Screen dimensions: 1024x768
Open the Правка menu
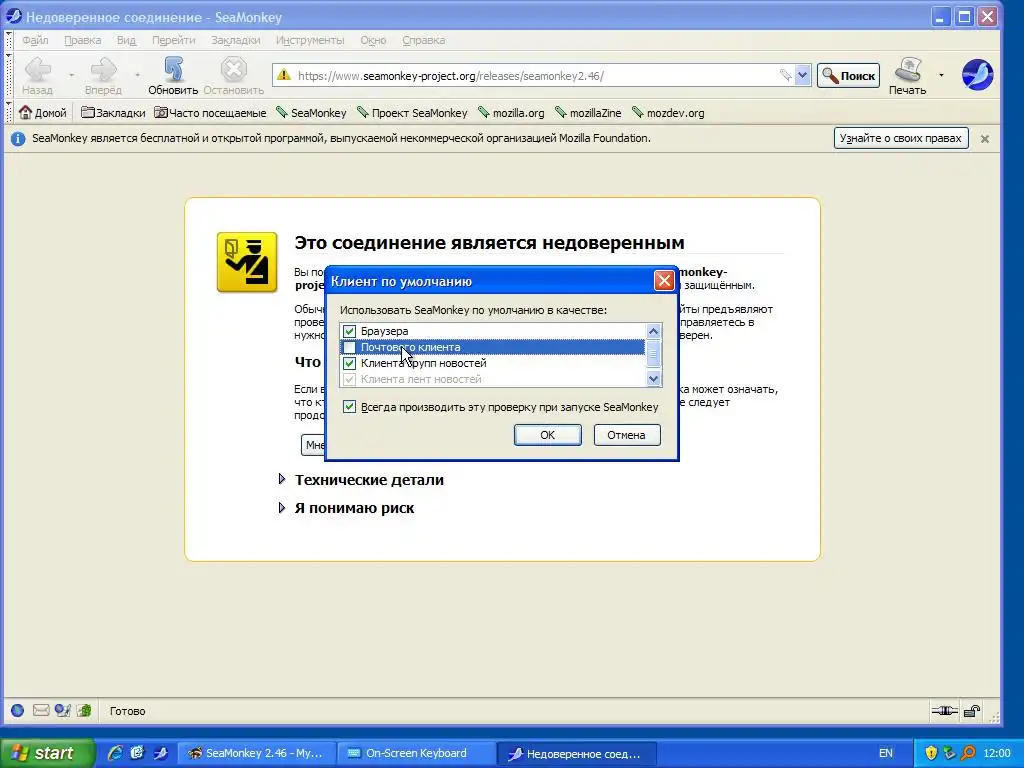point(82,40)
